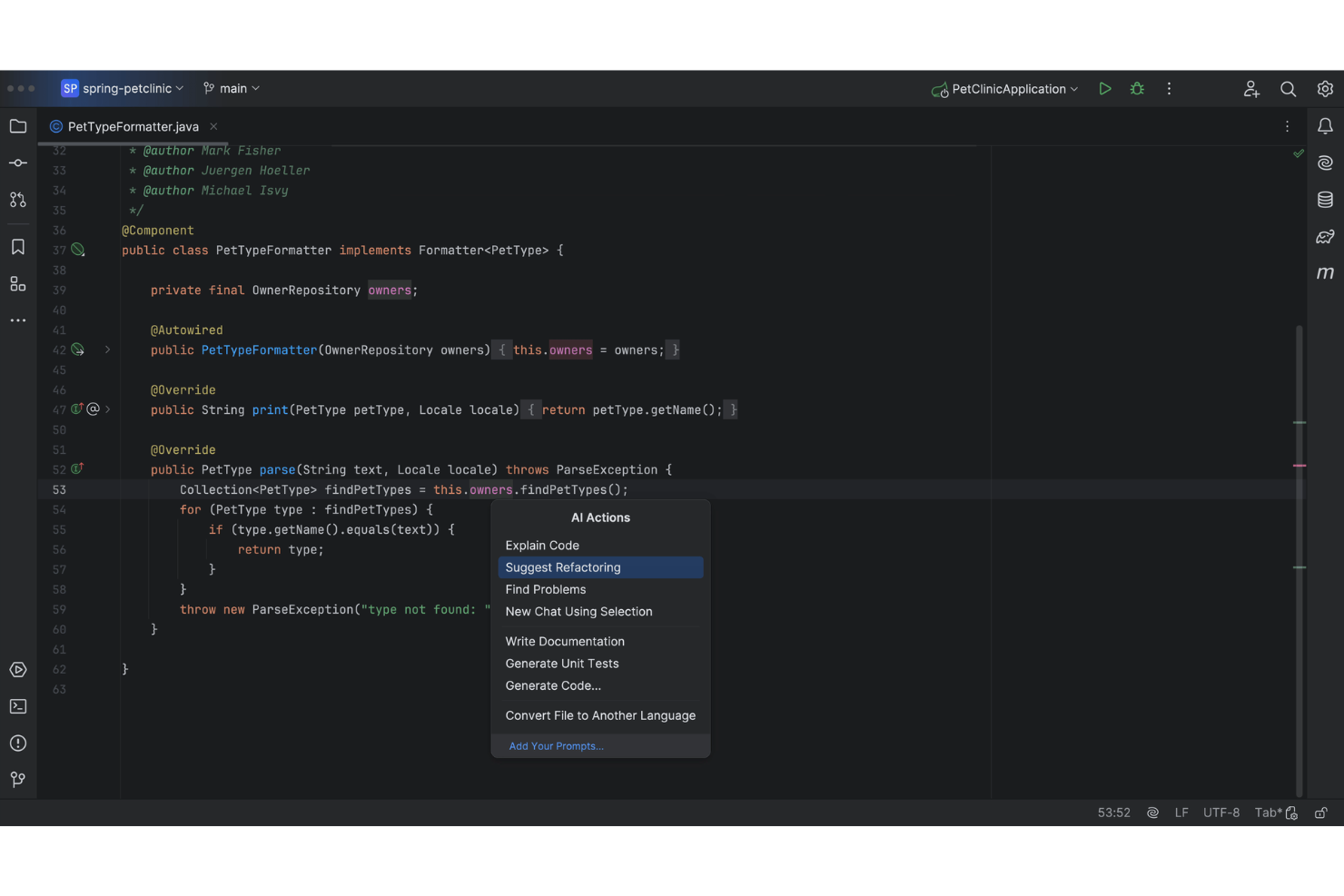Open the Services run tool window
The image size is (1344, 896).
[x=18, y=670]
